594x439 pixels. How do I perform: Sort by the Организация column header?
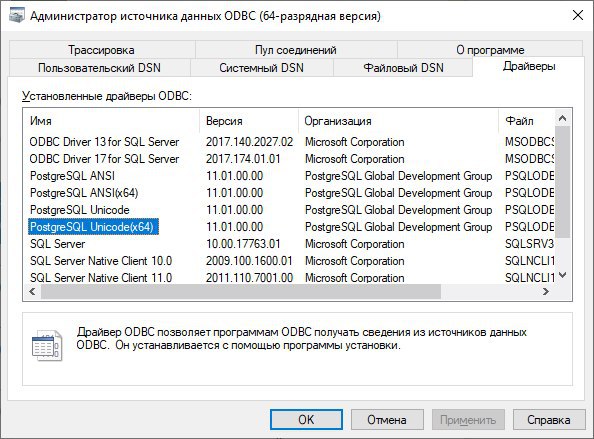click(399, 121)
